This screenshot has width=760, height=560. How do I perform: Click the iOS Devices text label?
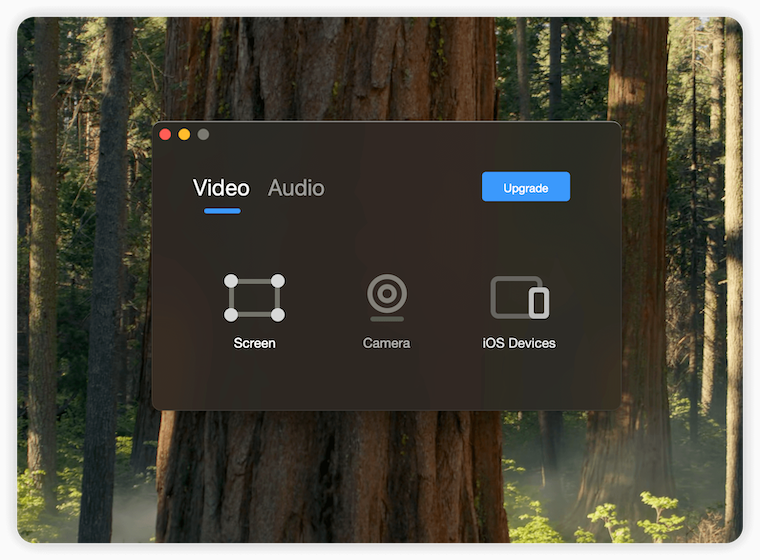point(519,343)
